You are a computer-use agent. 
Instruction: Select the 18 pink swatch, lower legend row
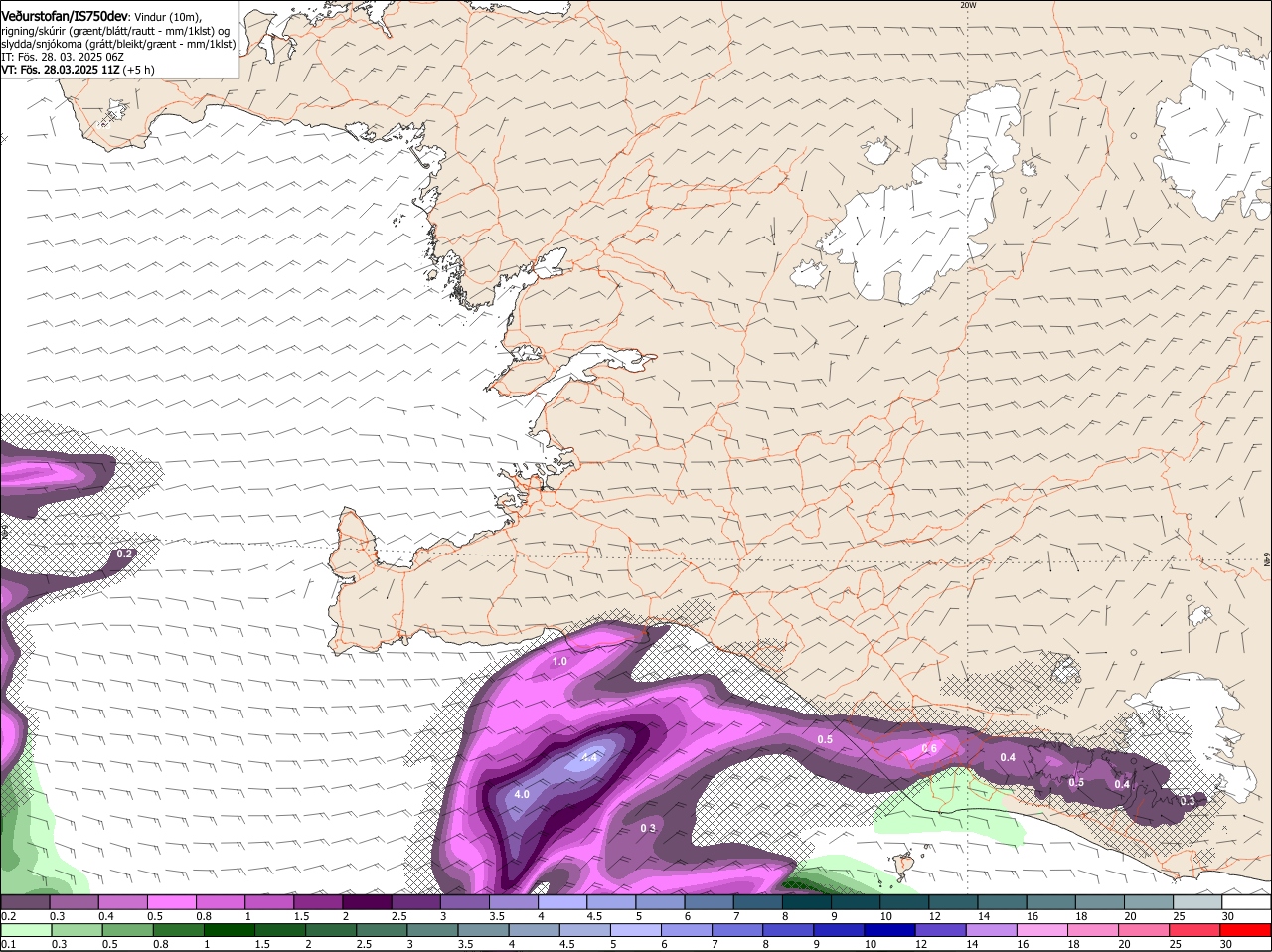point(1093,930)
